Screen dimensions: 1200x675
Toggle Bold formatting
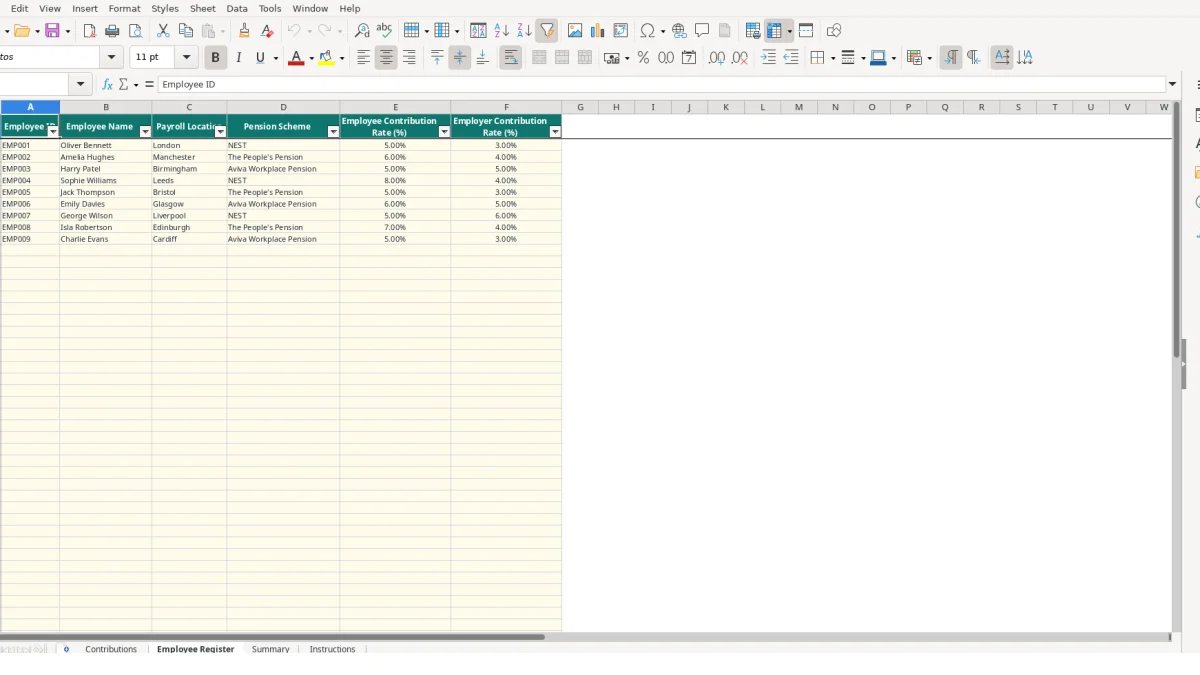(x=214, y=58)
